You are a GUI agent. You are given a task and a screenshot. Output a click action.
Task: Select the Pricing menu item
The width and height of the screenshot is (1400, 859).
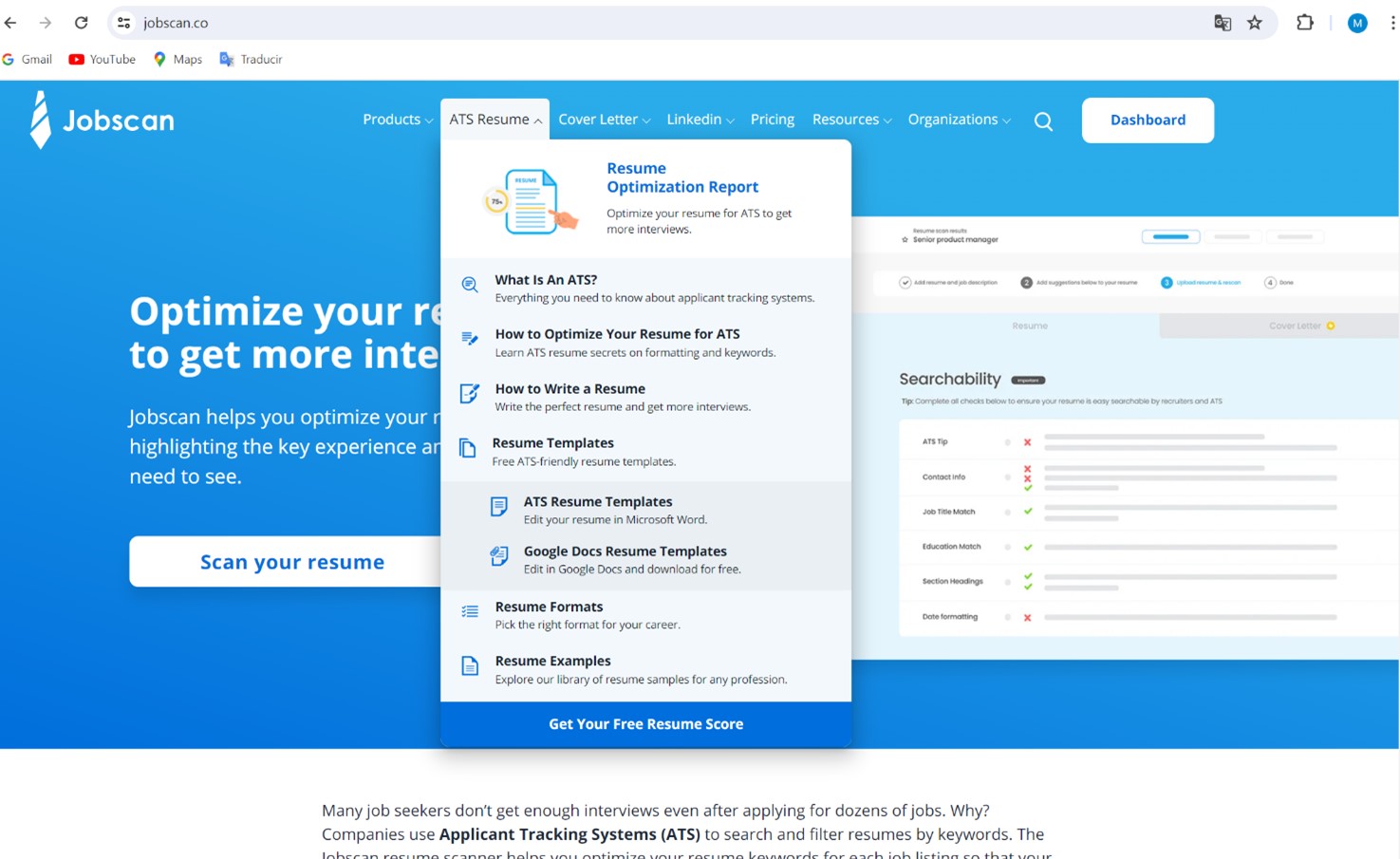772,119
